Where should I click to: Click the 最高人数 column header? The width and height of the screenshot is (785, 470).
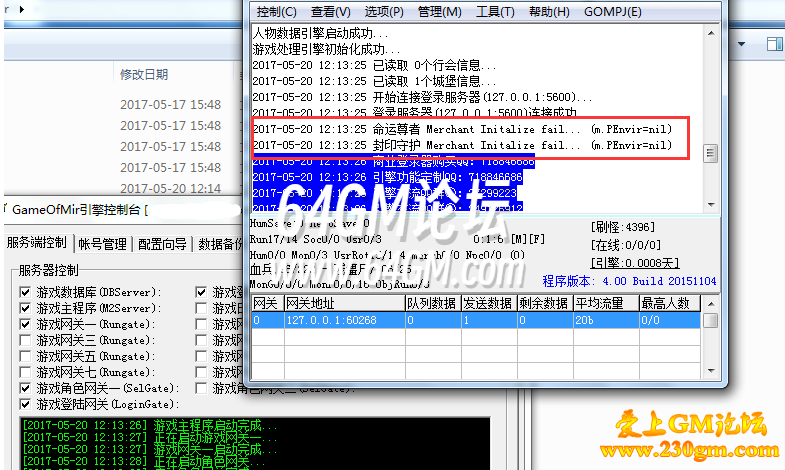point(670,303)
